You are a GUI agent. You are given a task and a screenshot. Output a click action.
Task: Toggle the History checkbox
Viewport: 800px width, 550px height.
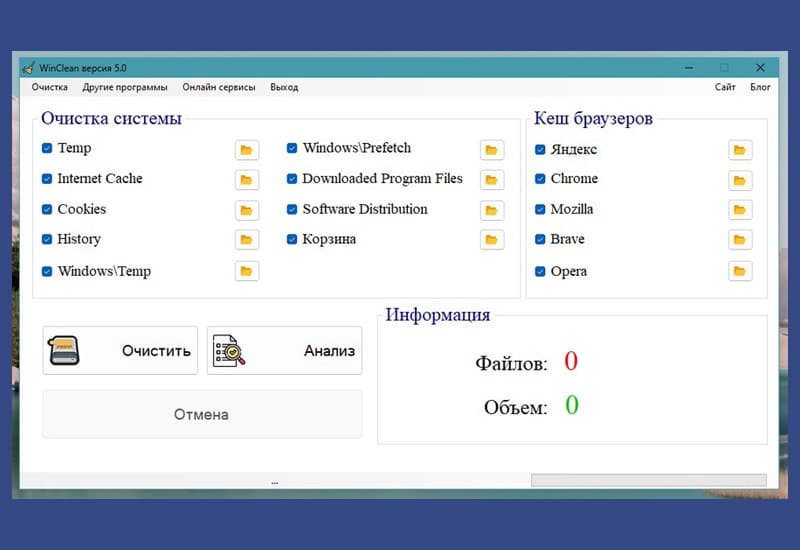point(47,239)
